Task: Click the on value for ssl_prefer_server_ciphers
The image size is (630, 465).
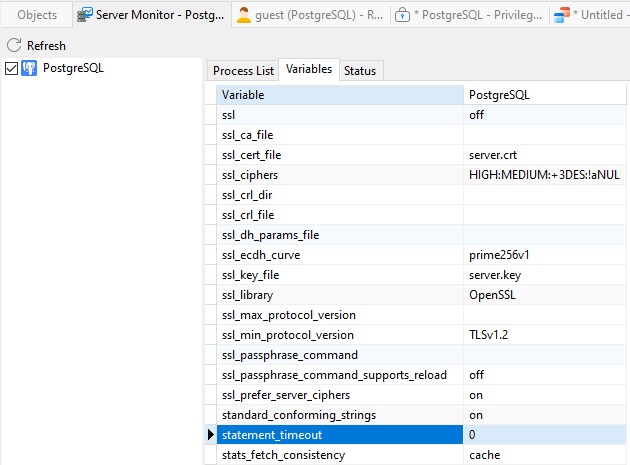Action: [x=545, y=395]
